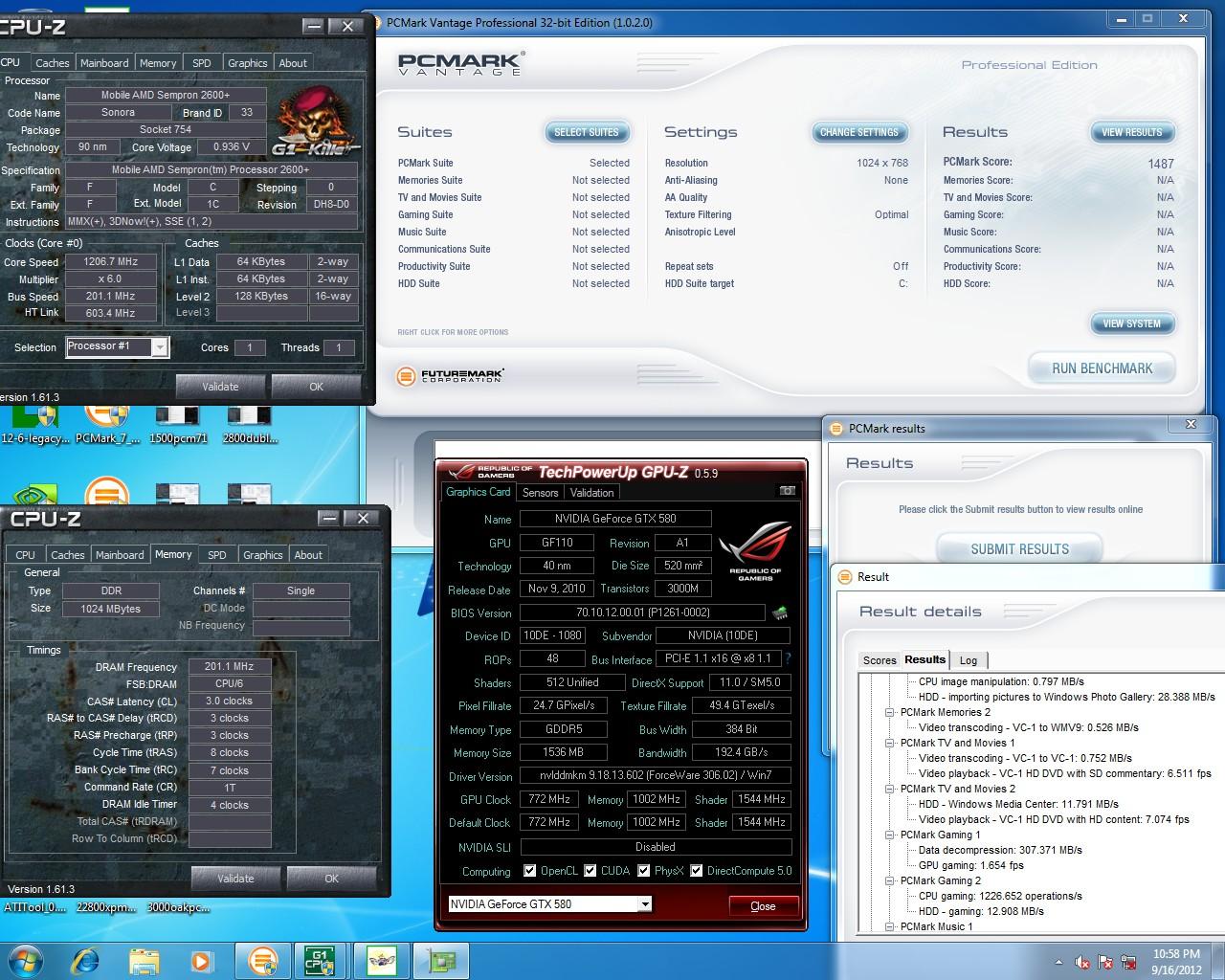Click the PCMark results window title icon

click(x=837, y=428)
